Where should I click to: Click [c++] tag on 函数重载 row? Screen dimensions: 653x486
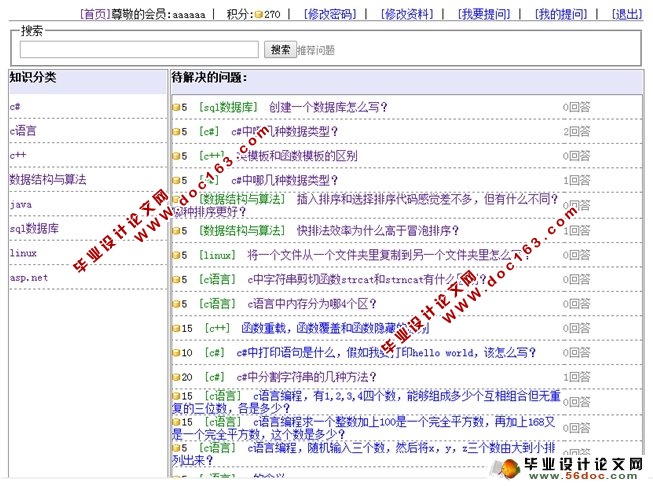pos(217,328)
